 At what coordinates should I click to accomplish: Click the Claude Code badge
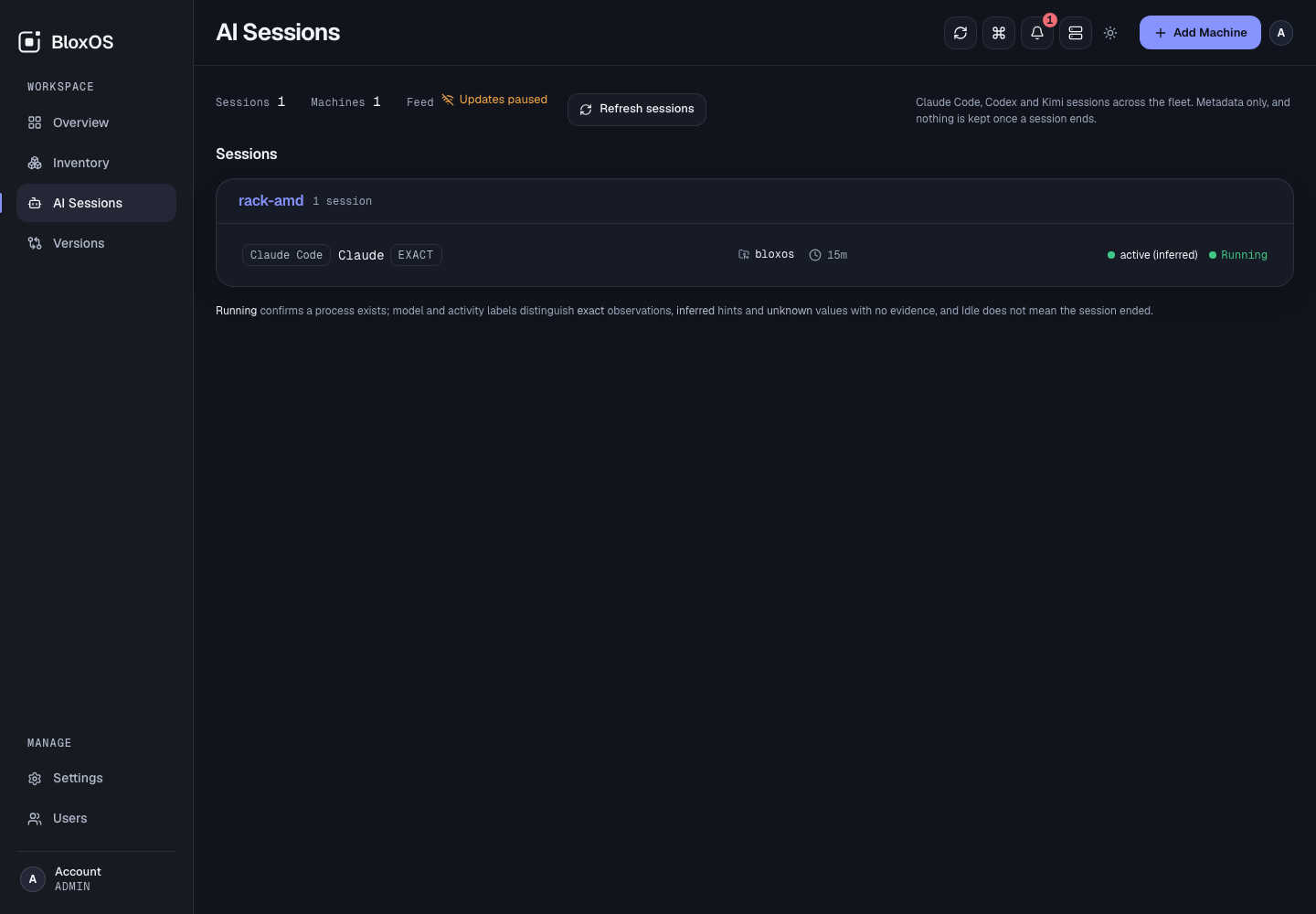[x=286, y=255]
